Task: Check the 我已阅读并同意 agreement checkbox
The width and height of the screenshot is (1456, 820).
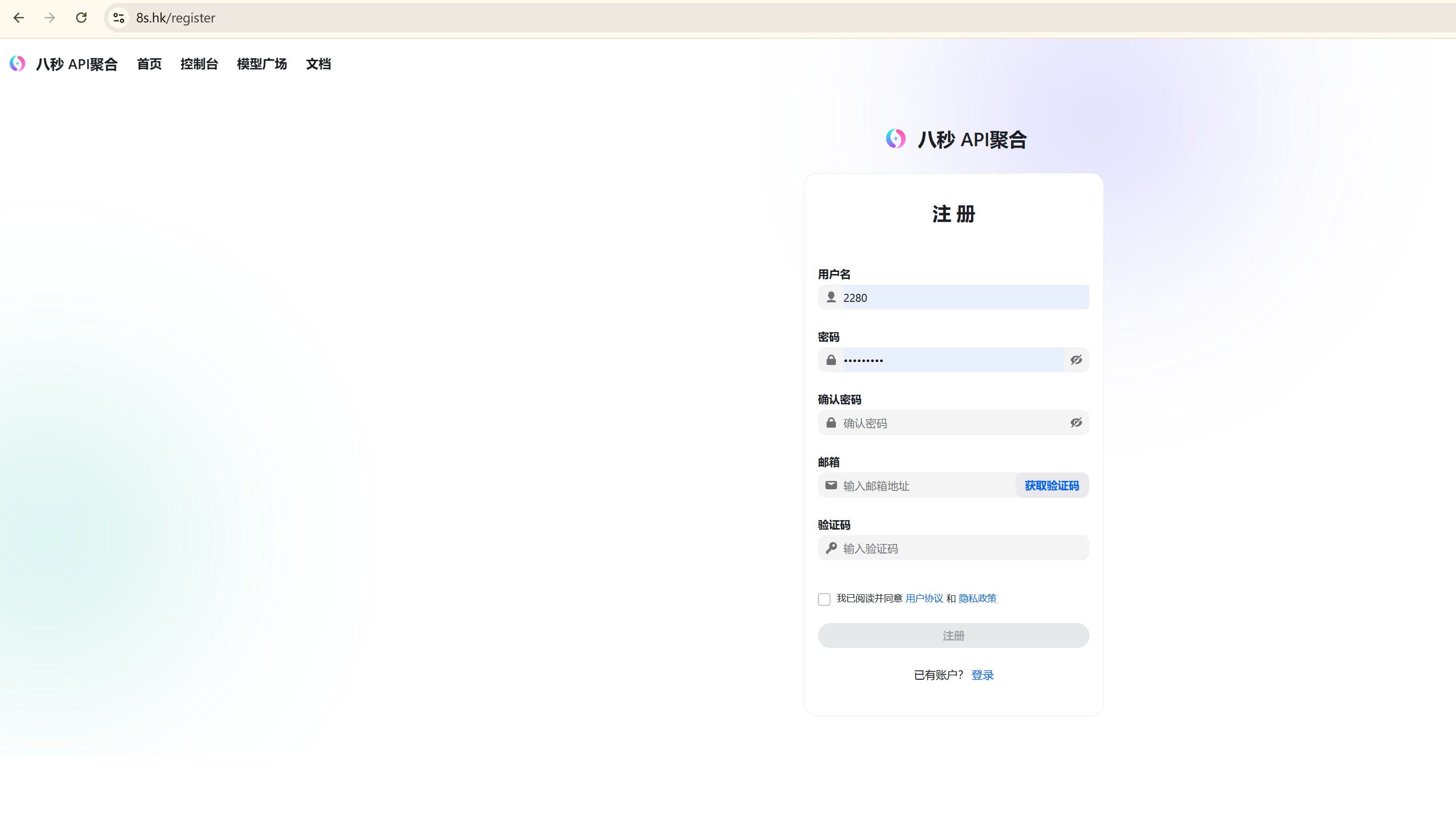Action: pyautogui.click(x=824, y=599)
